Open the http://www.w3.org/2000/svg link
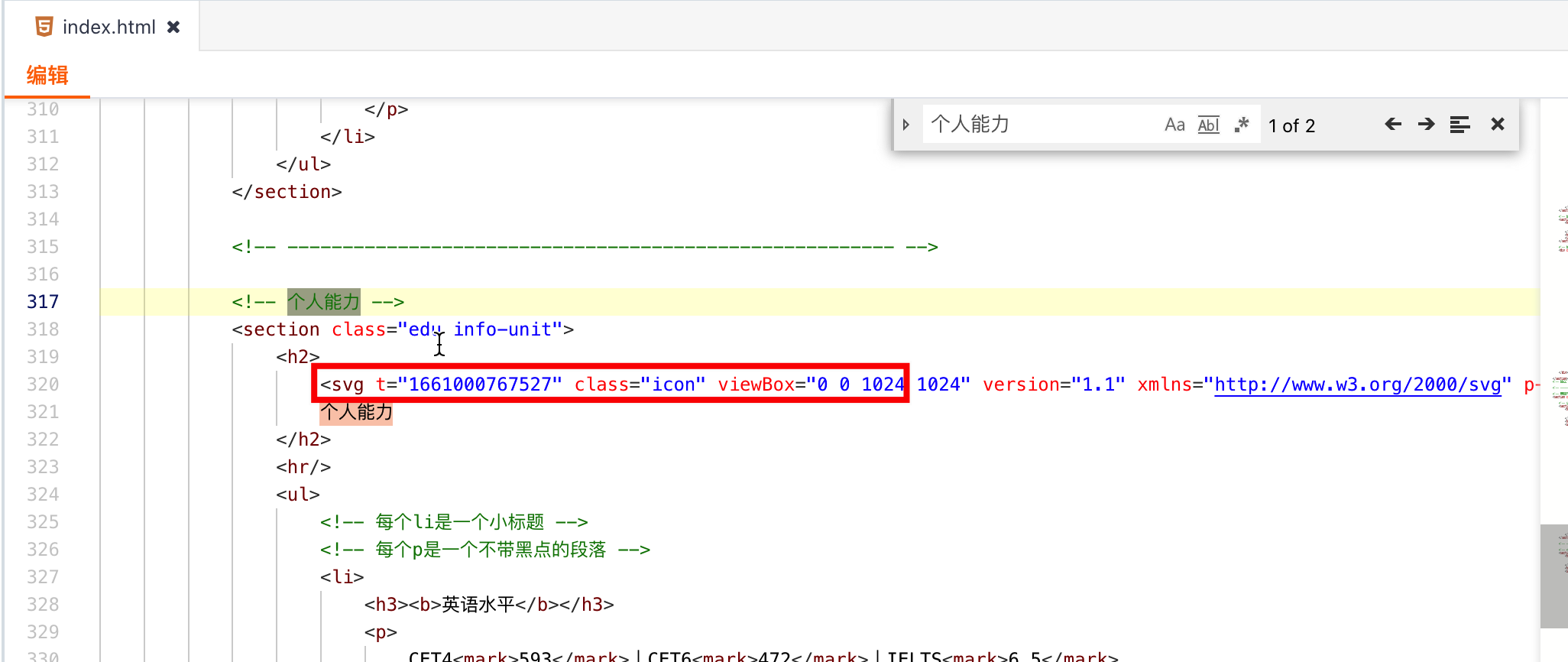 pos(1357,385)
